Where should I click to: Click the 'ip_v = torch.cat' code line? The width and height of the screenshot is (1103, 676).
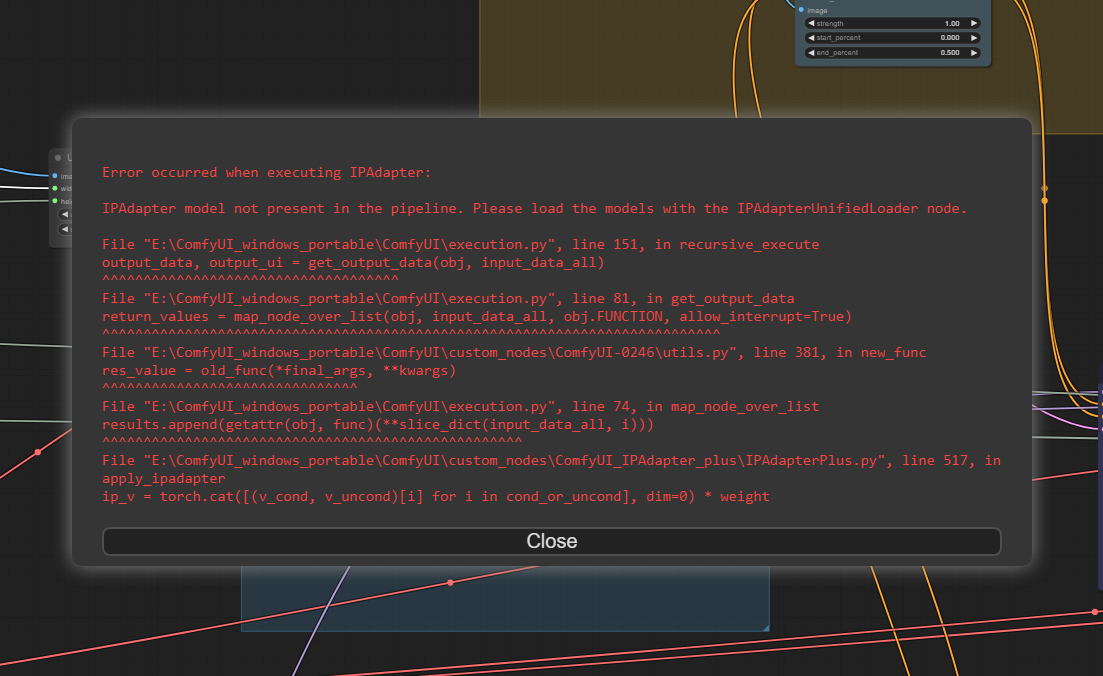click(436, 497)
